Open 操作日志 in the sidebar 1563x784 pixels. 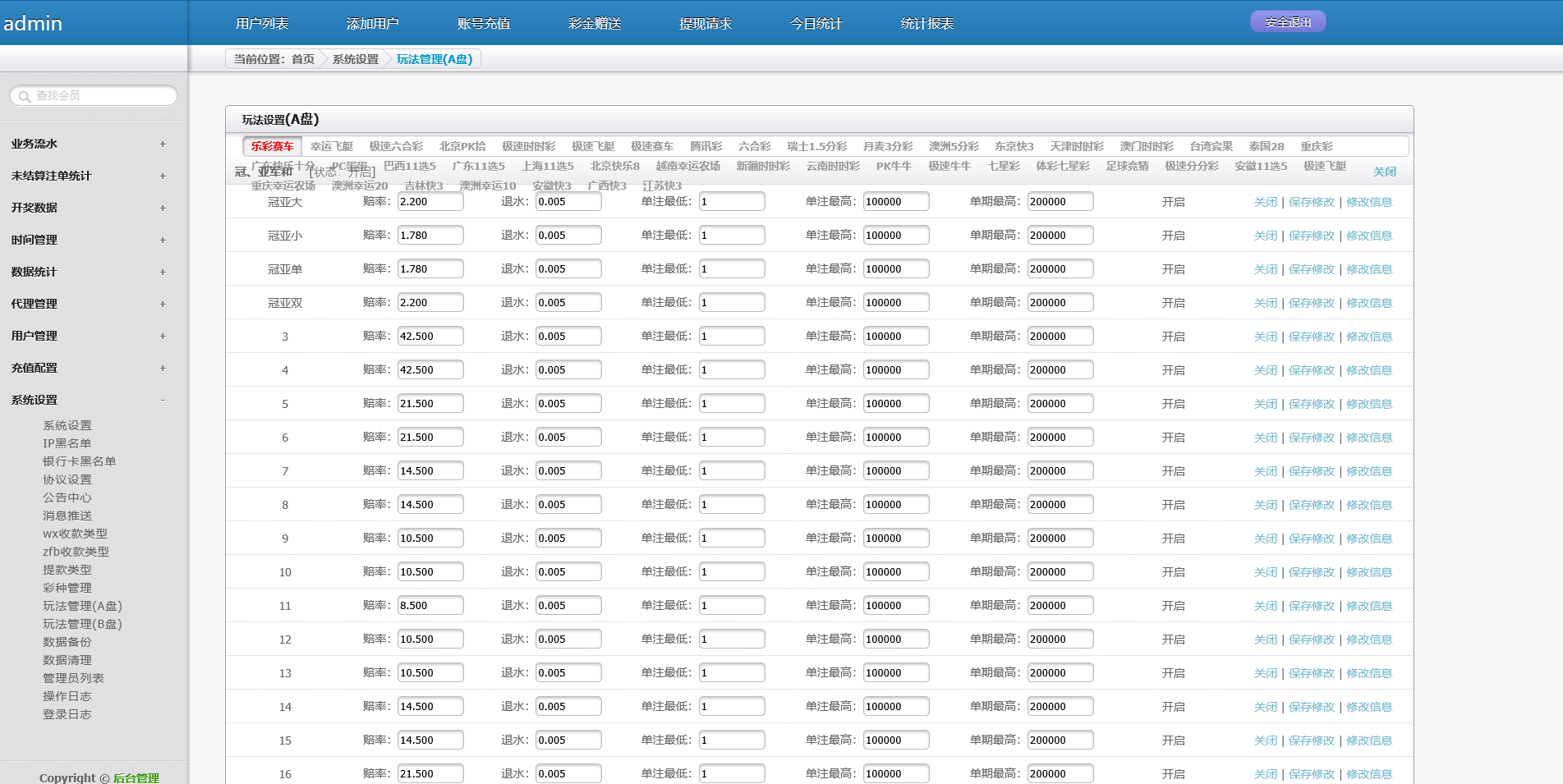(67, 696)
